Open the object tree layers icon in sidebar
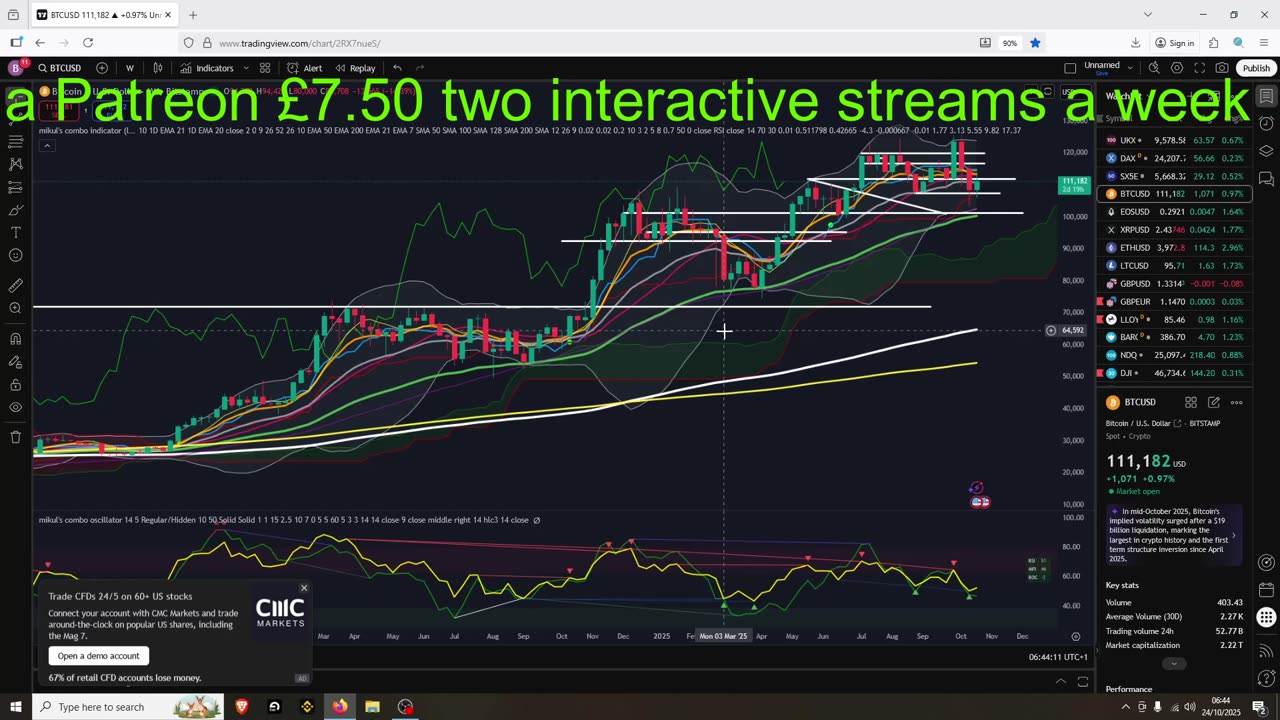This screenshot has height=720, width=1280. tap(1266, 151)
